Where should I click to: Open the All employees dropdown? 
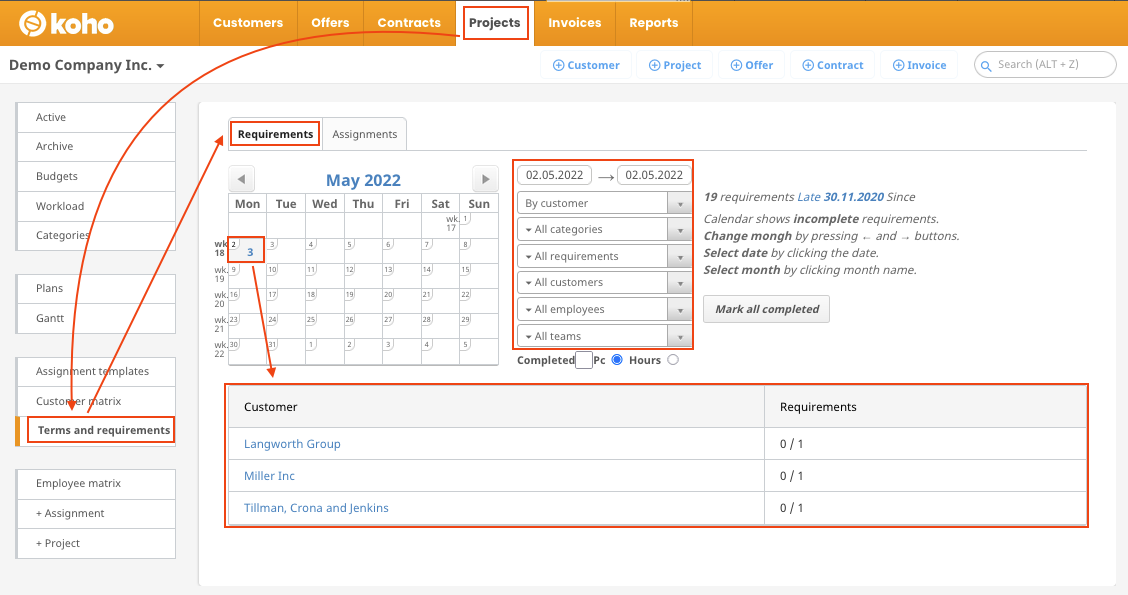coord(604,309)
